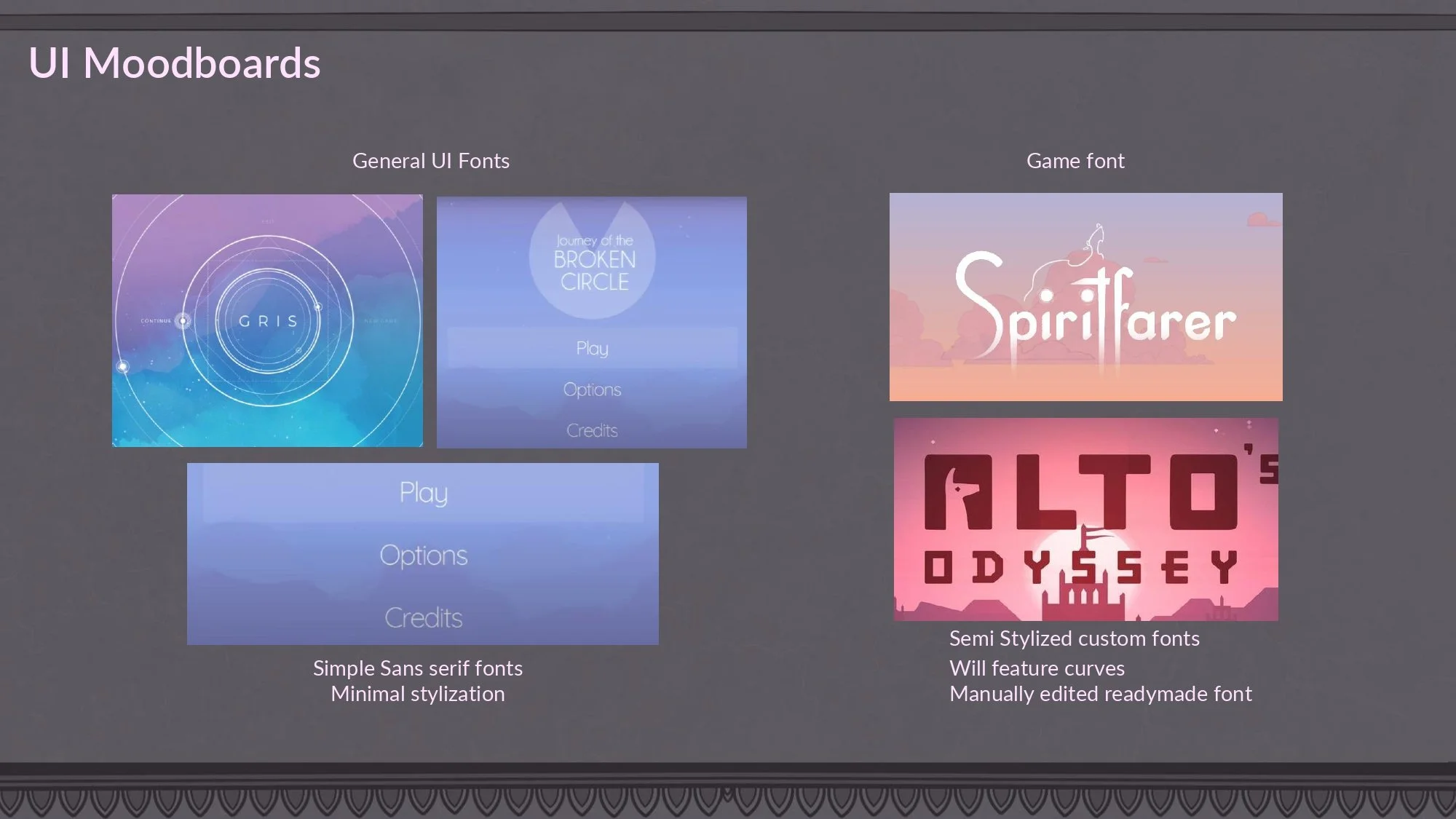Click "Journey of the BROKEN CIRCLE" title text
The image size is (1456, 819).
[594, 263]
